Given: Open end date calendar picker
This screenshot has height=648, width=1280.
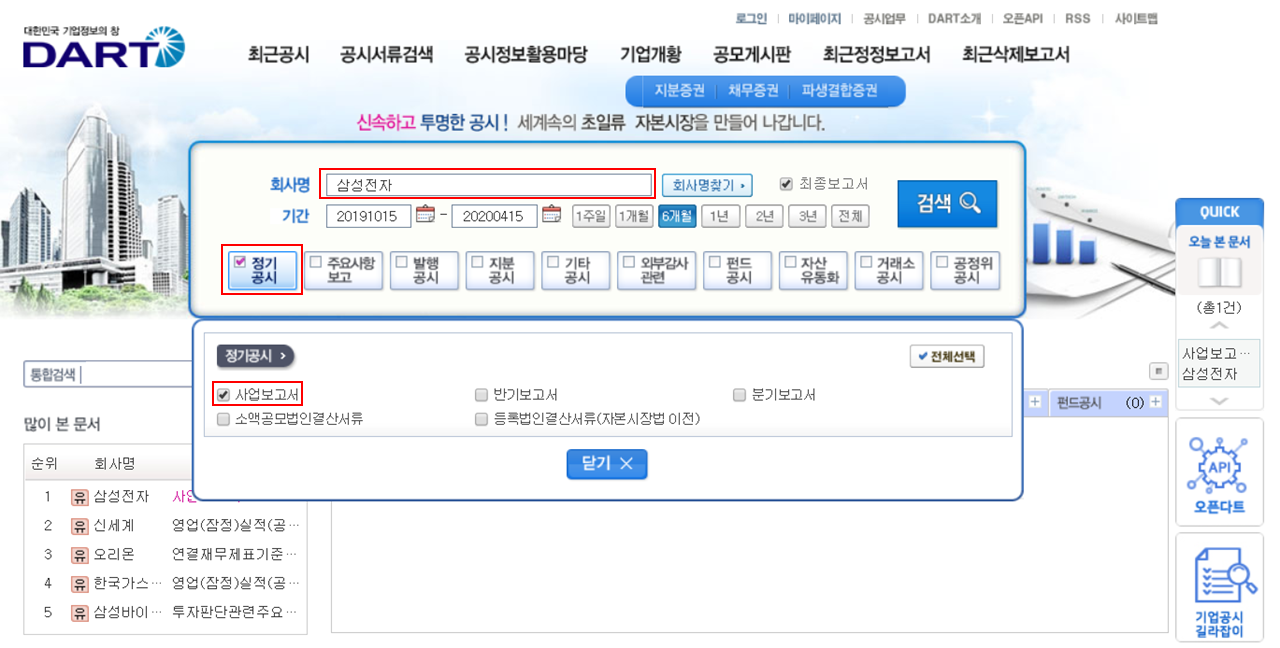Looking at the screenshot, I should tap(551, 215).
